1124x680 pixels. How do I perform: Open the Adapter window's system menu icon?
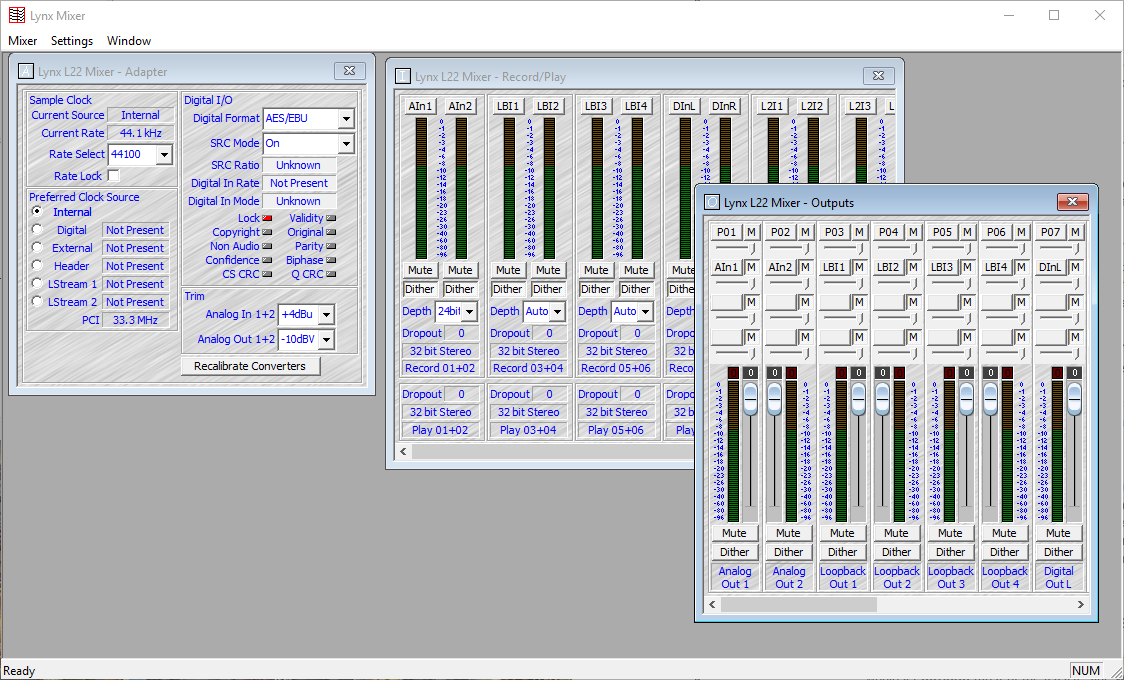[x=26, y=70]
